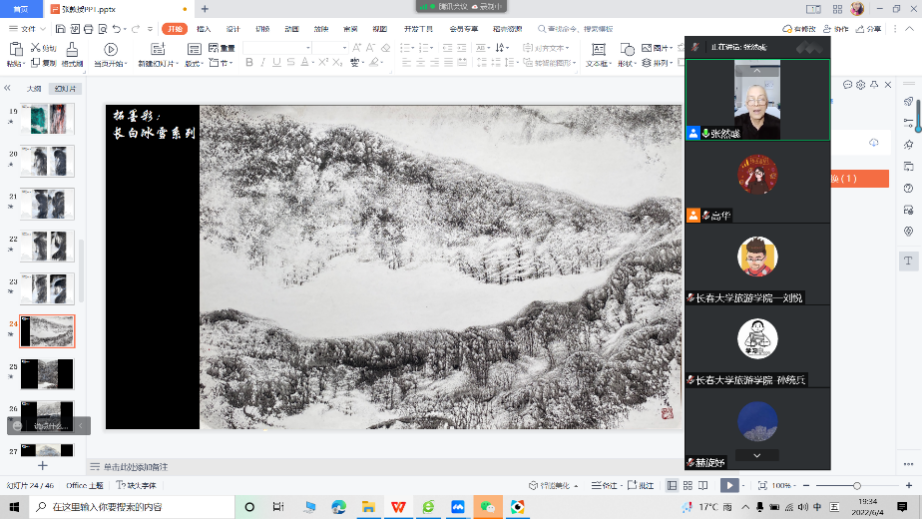Screen dimensions: 922x519
Task: Expand zoom percentage dropdown at 100%
Action: click(x=796, y=485)
